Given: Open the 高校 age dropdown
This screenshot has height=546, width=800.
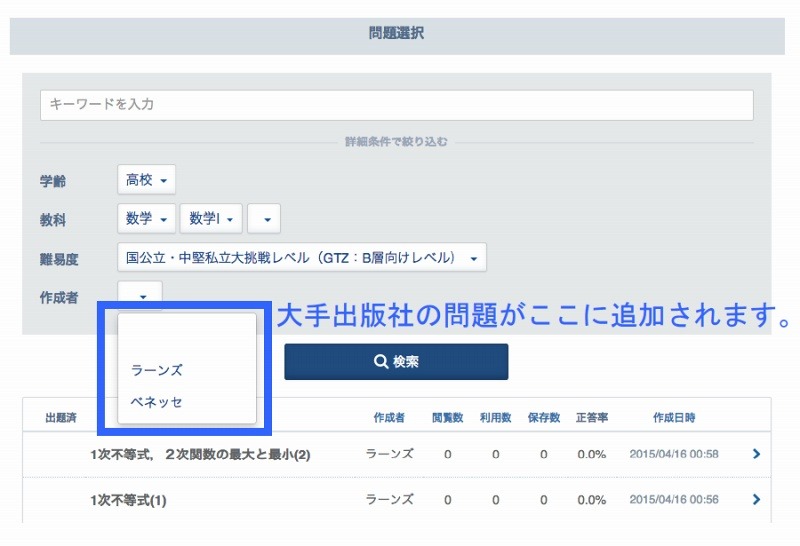Looking at the screenshot, I should point(146,180).
